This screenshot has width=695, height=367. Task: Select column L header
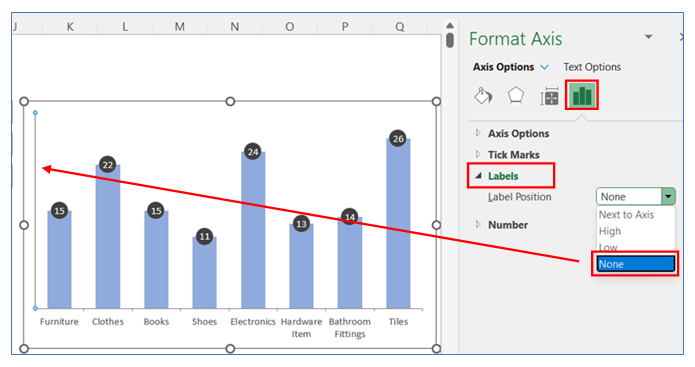[125, 27]
